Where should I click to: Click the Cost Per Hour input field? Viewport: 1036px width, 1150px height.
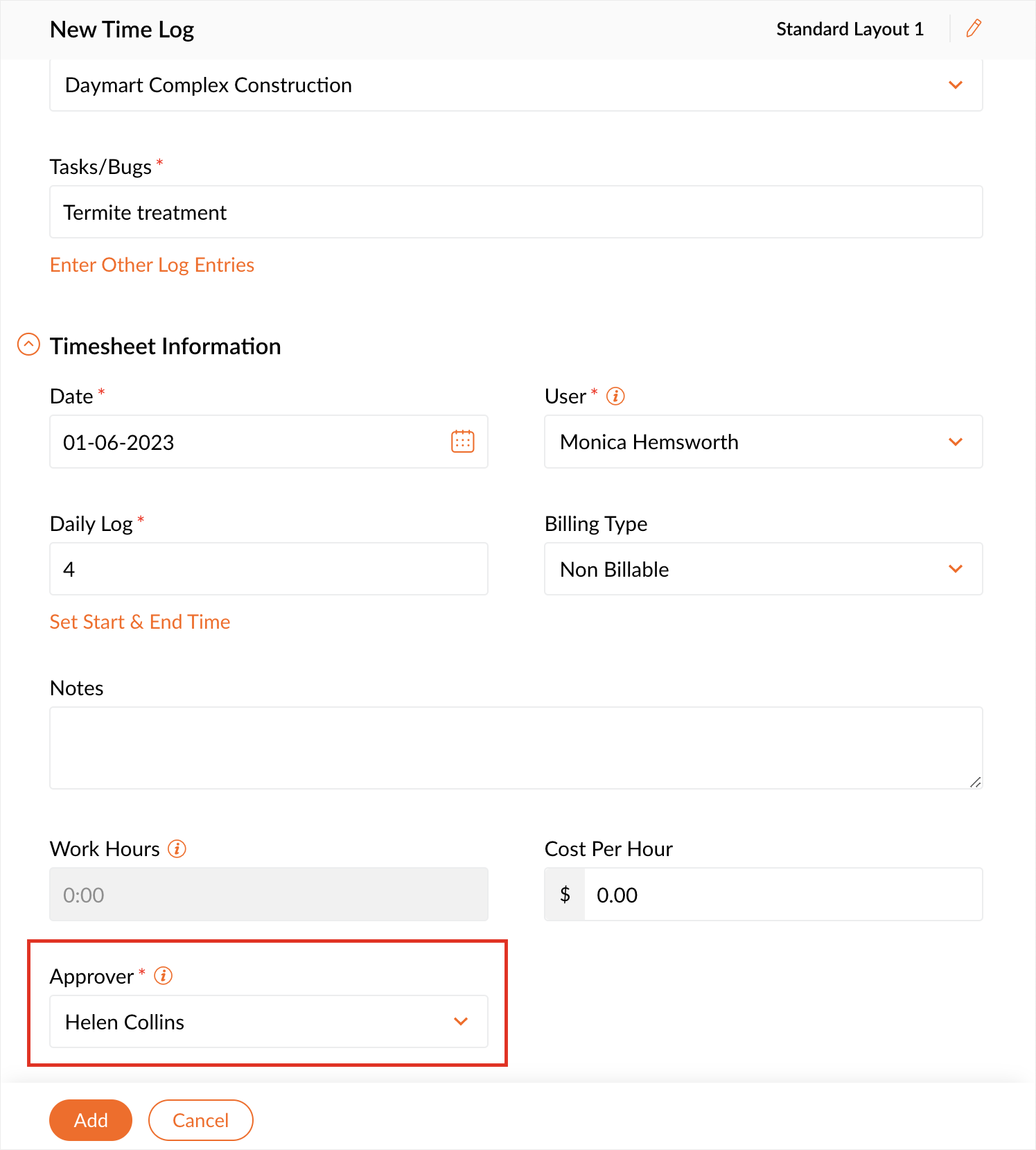pos(782,894)
